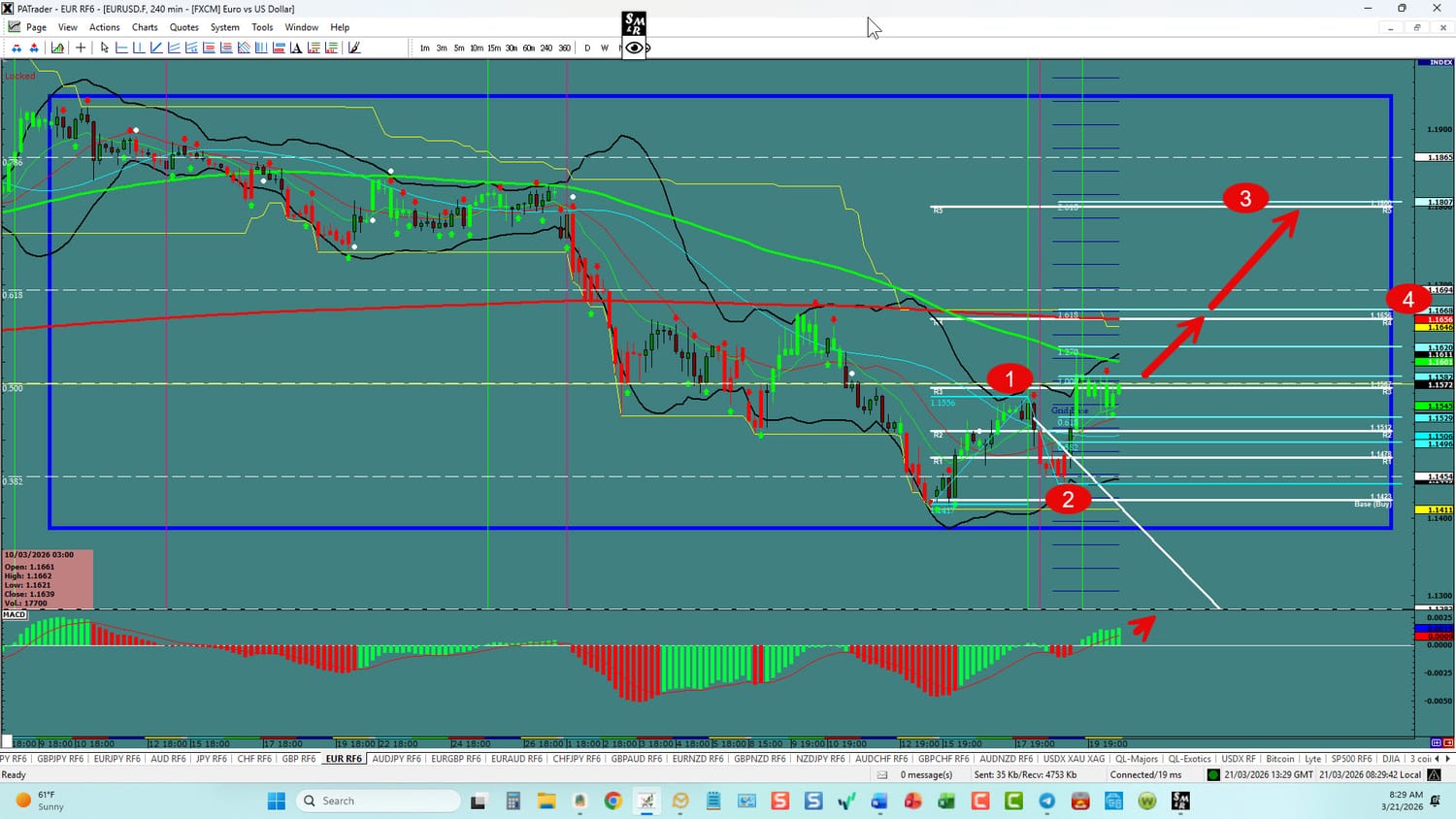Screen dimensions: 1456x819
Task: Click the chart page icon beside Page menu
Action: point(14,27)
